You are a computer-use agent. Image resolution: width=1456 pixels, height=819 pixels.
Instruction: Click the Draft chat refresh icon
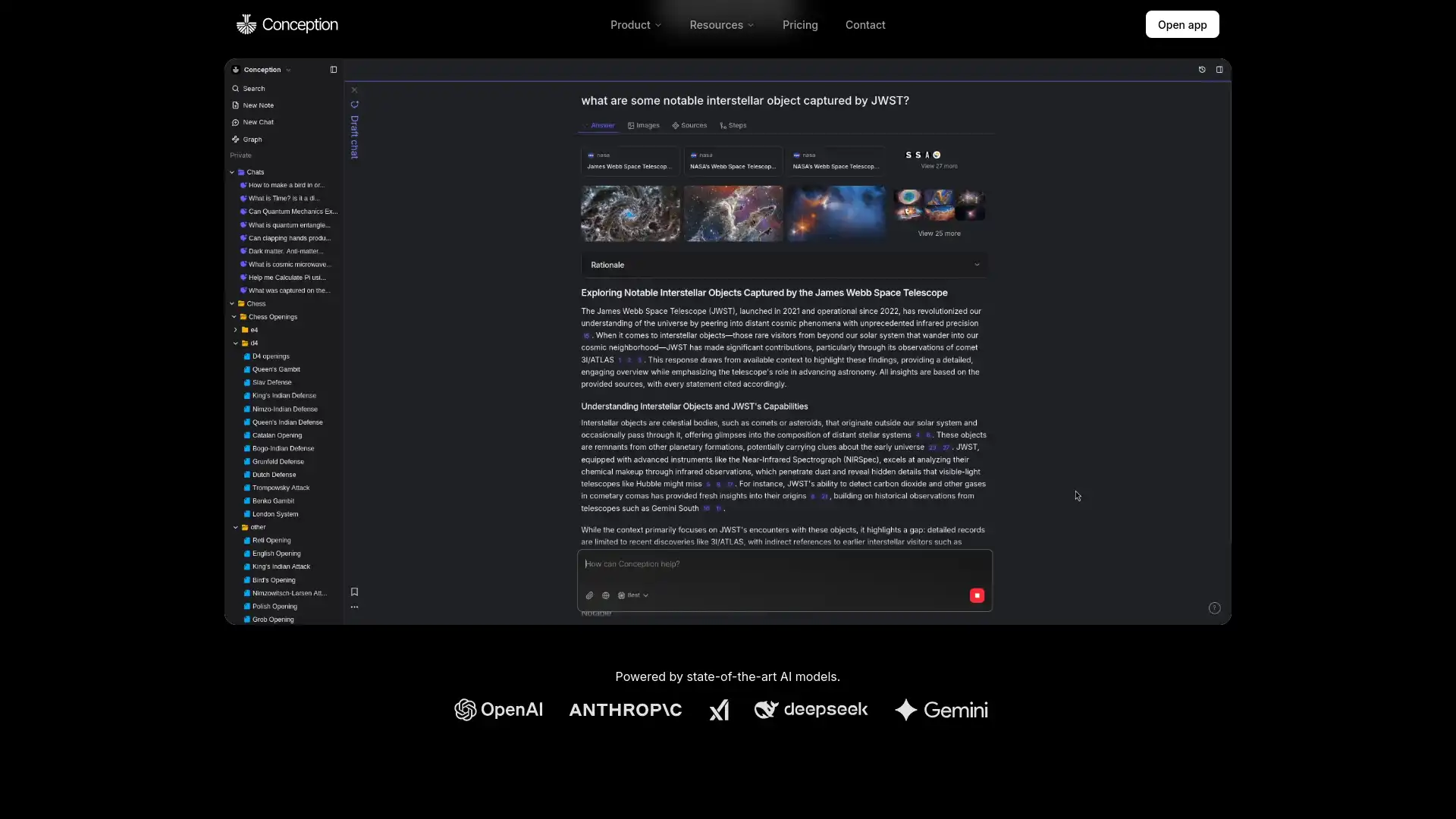pyautogui.click(x=354, y=105)
